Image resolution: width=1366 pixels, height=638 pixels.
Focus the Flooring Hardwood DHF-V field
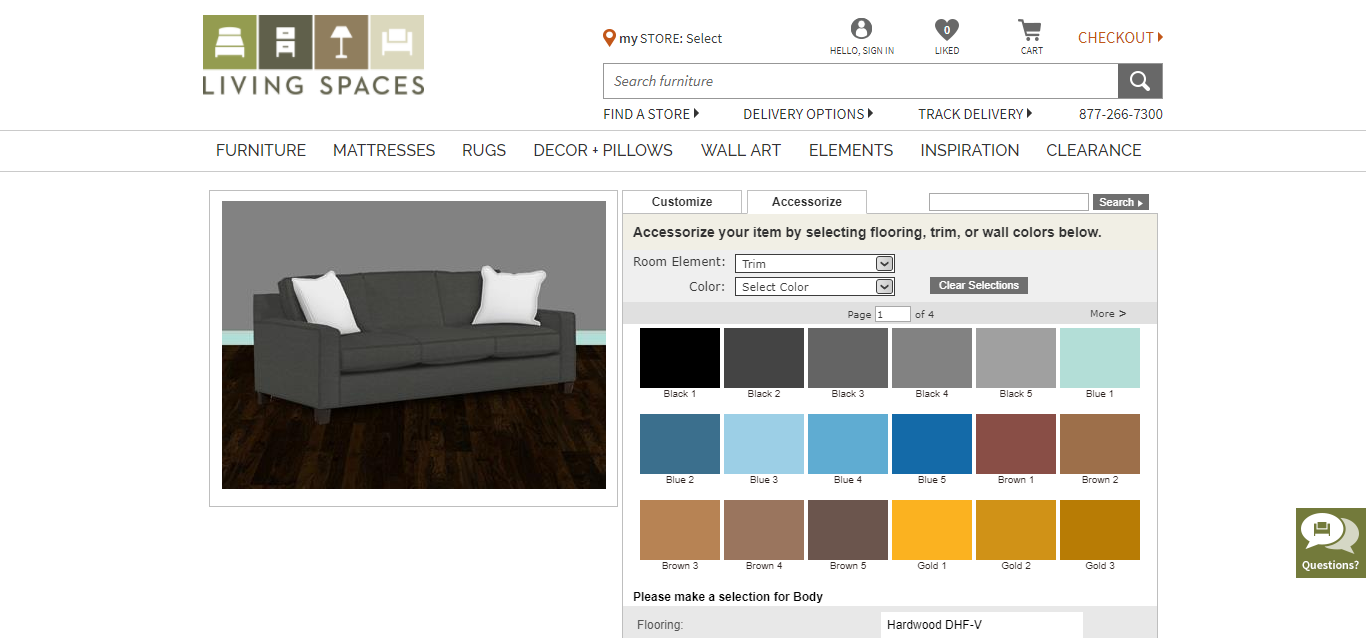coord(982,625)
